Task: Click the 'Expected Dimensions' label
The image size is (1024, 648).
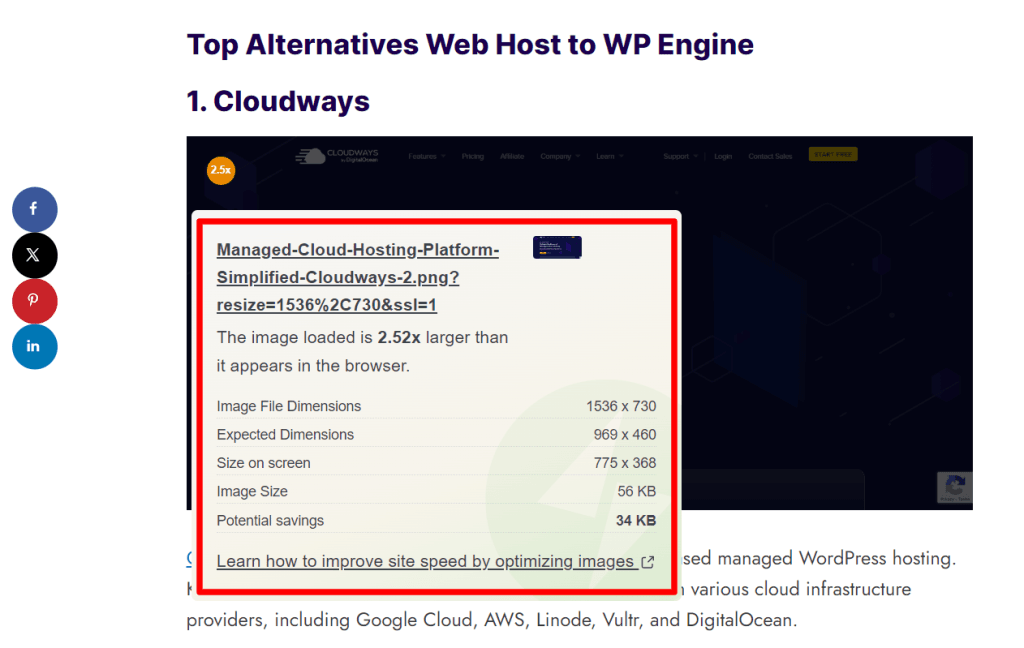Action: coord(285,434)
